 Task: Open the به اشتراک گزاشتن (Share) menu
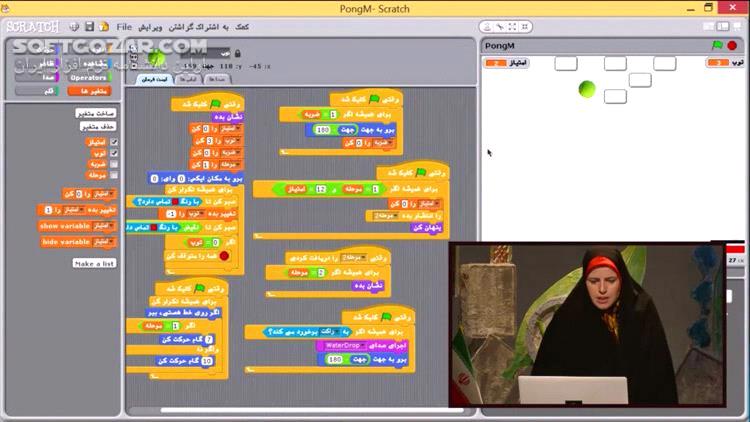point(199,27)
